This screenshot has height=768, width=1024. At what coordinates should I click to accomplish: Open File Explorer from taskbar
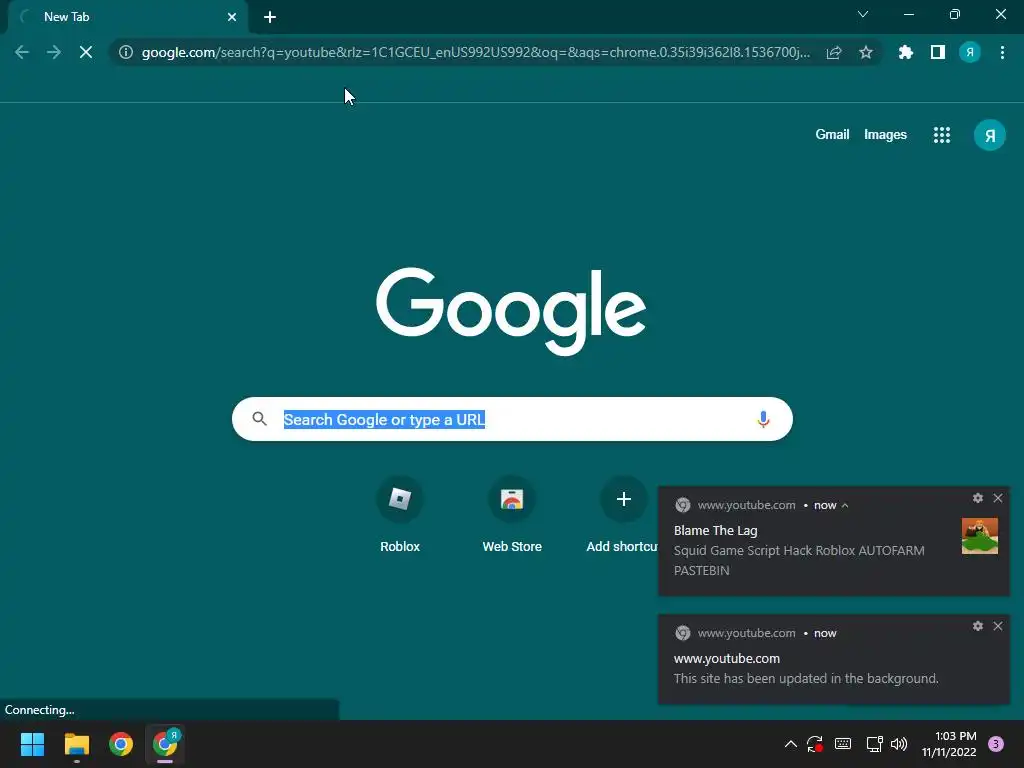tap(76, 744)
